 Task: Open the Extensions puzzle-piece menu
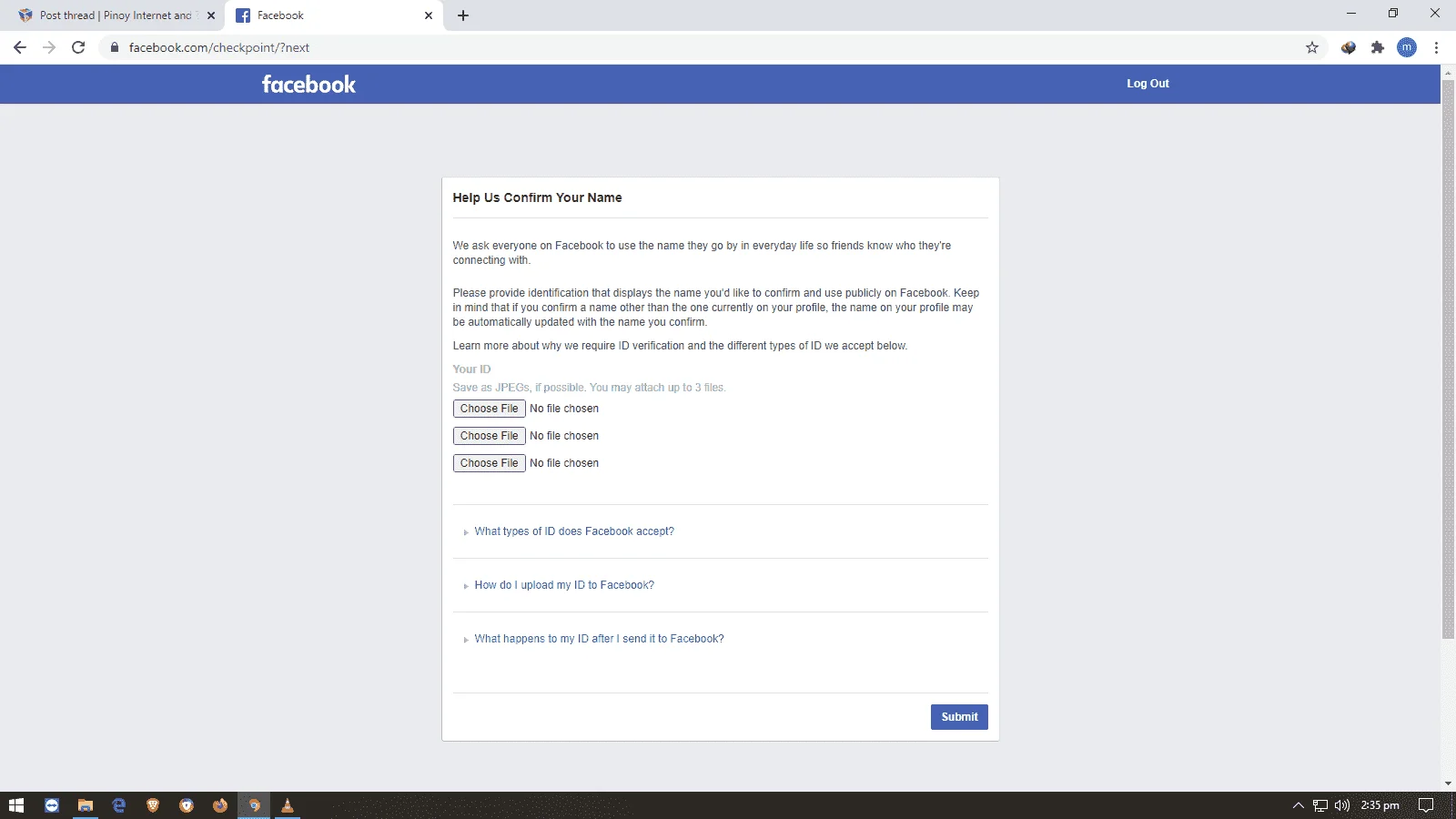pos(1378,47)
